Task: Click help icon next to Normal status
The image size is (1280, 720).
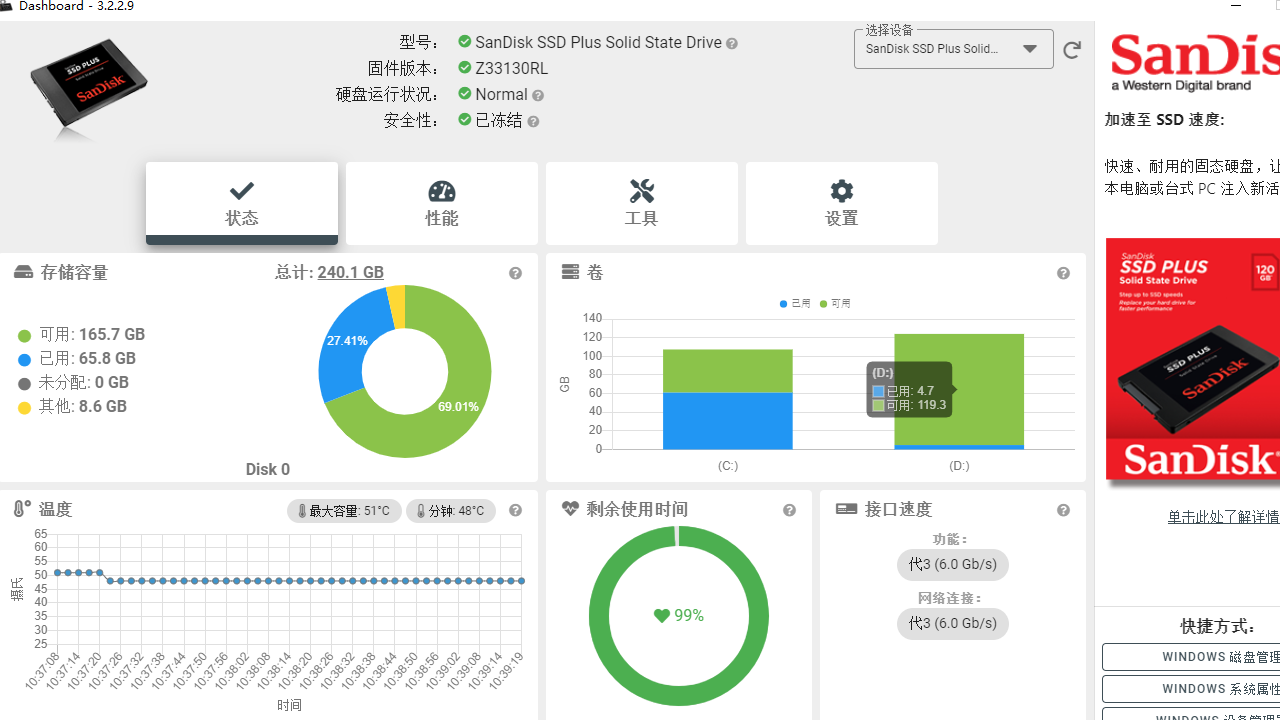Action: (x=538, y=96)
